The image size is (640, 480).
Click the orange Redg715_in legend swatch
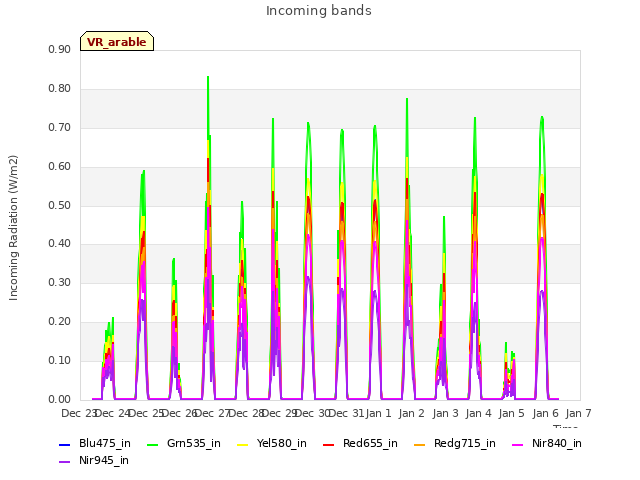point(420,444)
